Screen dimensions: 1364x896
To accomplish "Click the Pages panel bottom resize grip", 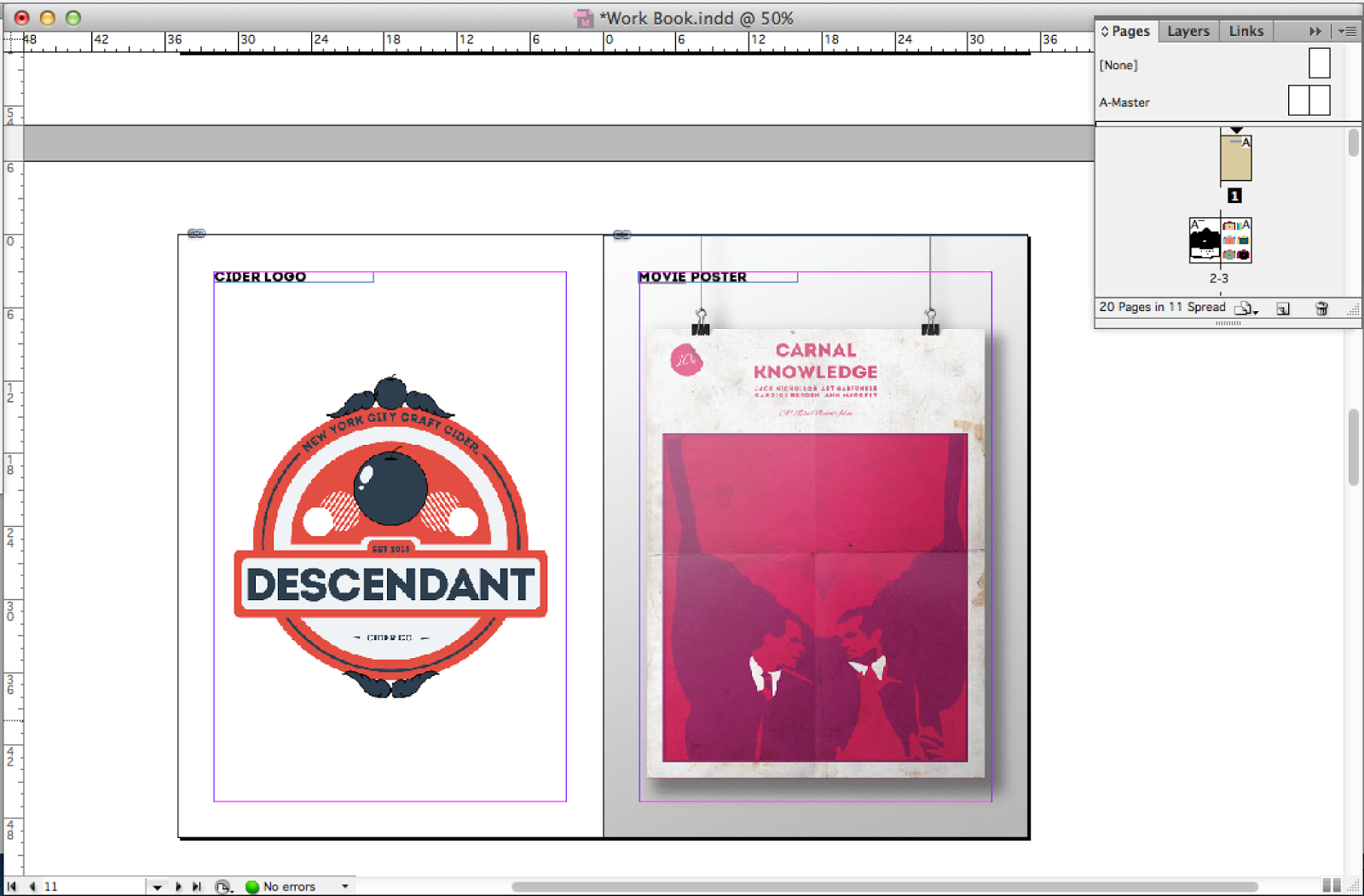I will pos(1228,324).
